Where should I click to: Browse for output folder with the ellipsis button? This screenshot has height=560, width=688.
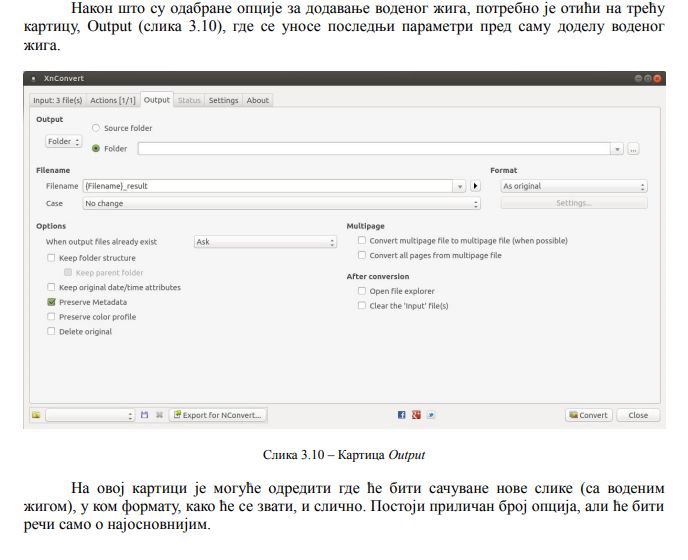pos(633,149)
